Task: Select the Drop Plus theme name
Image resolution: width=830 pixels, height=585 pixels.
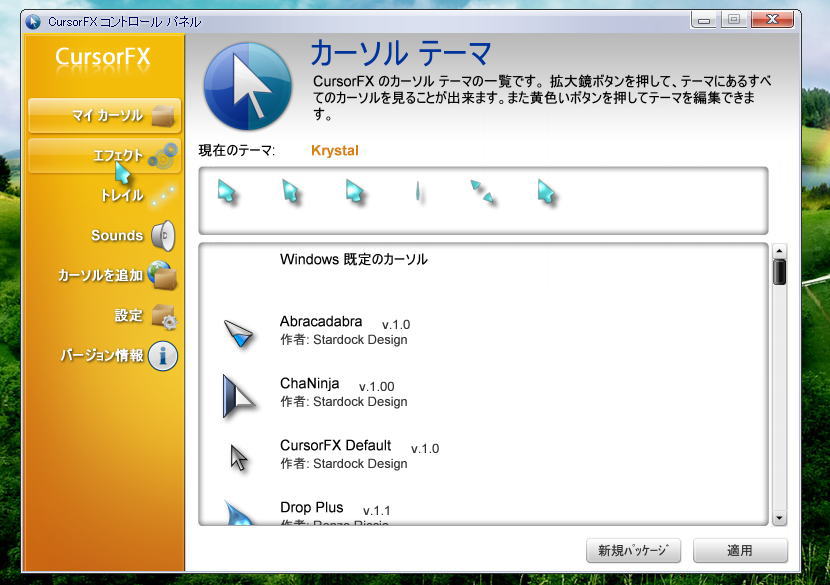Action: 312,507
